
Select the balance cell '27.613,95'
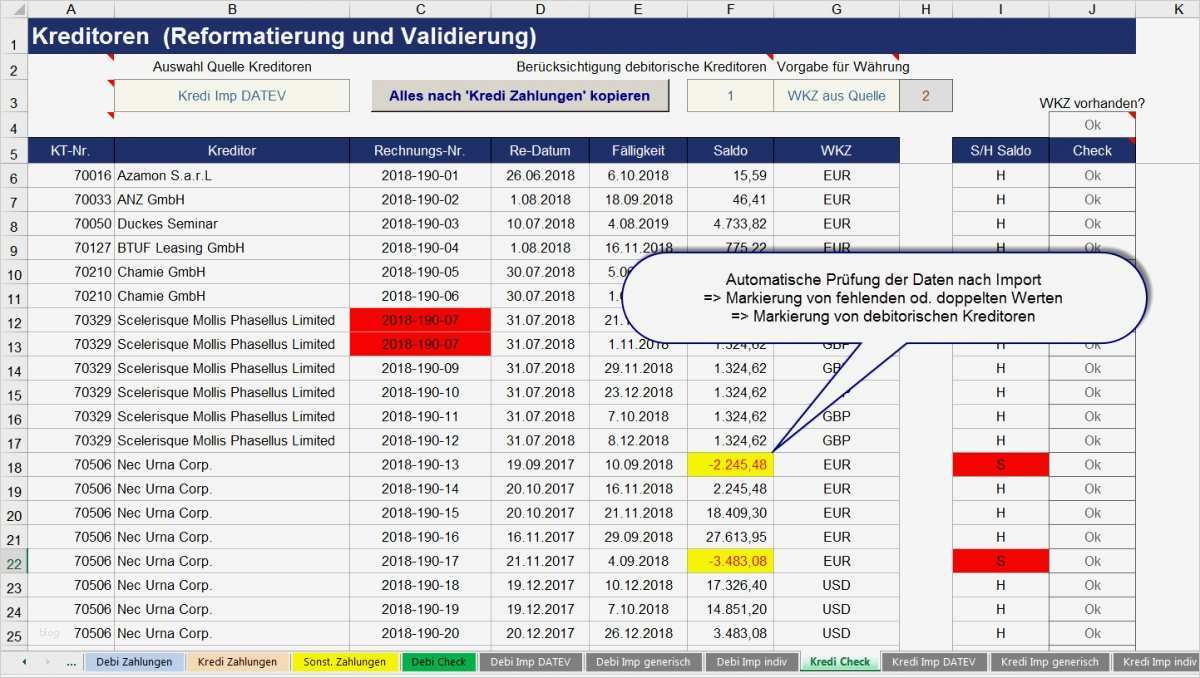(730, 537)
